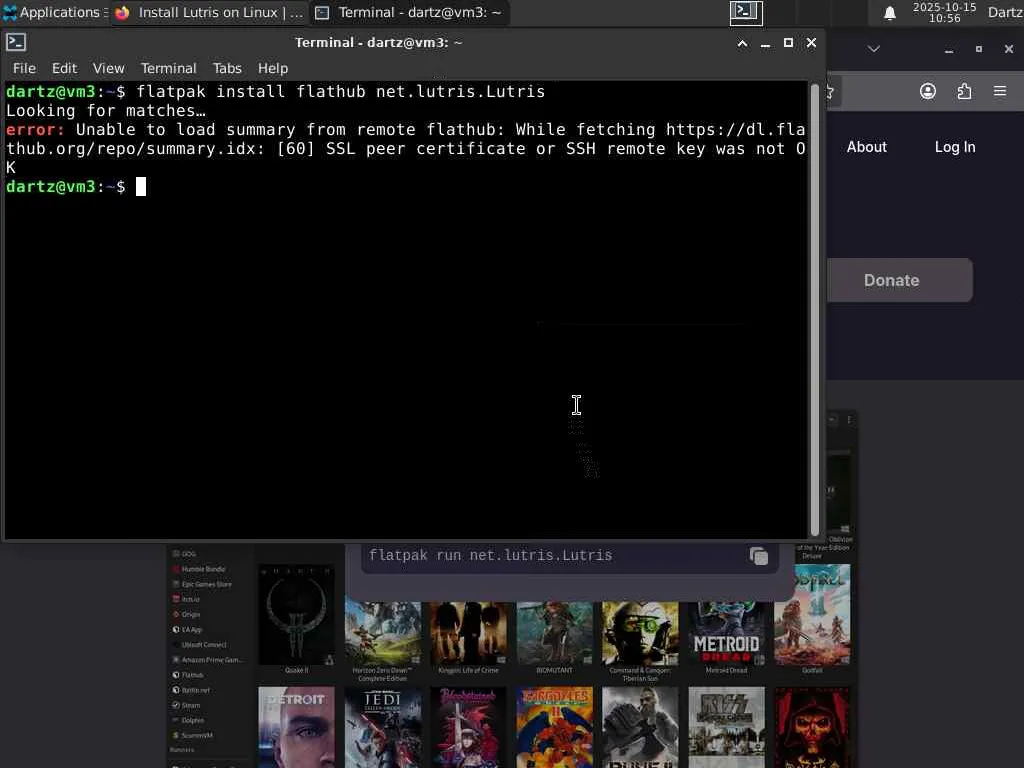
Task: Click the 'flatpak run net.lutris.Lutris' code text
Action: click(490, 555)
